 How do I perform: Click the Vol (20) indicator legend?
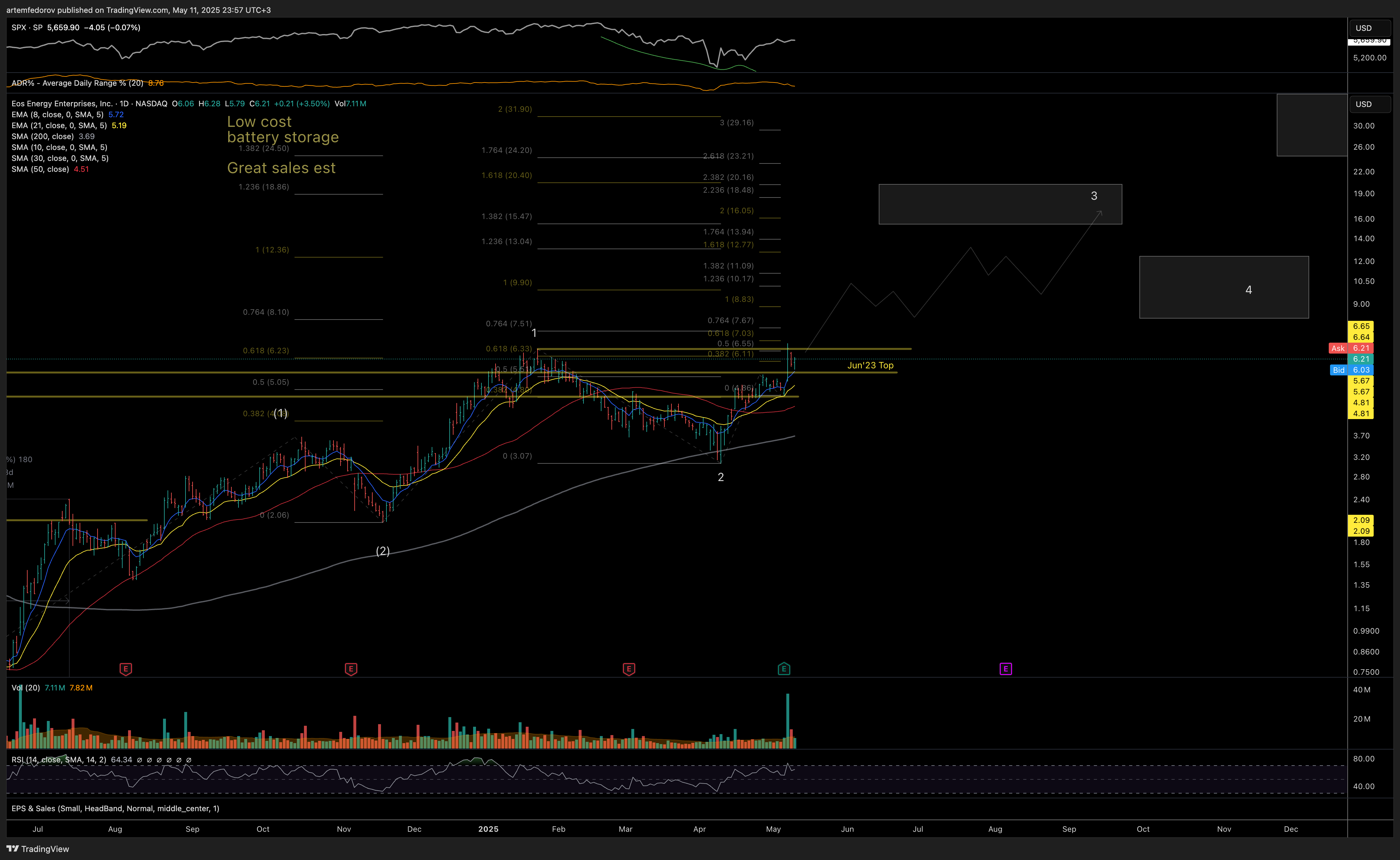point(26,688)
